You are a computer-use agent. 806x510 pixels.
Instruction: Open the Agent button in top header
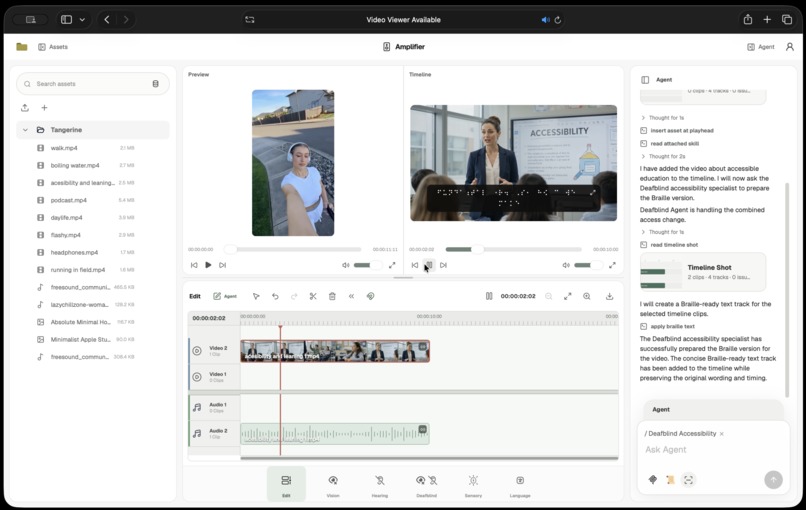pos(760,47)
